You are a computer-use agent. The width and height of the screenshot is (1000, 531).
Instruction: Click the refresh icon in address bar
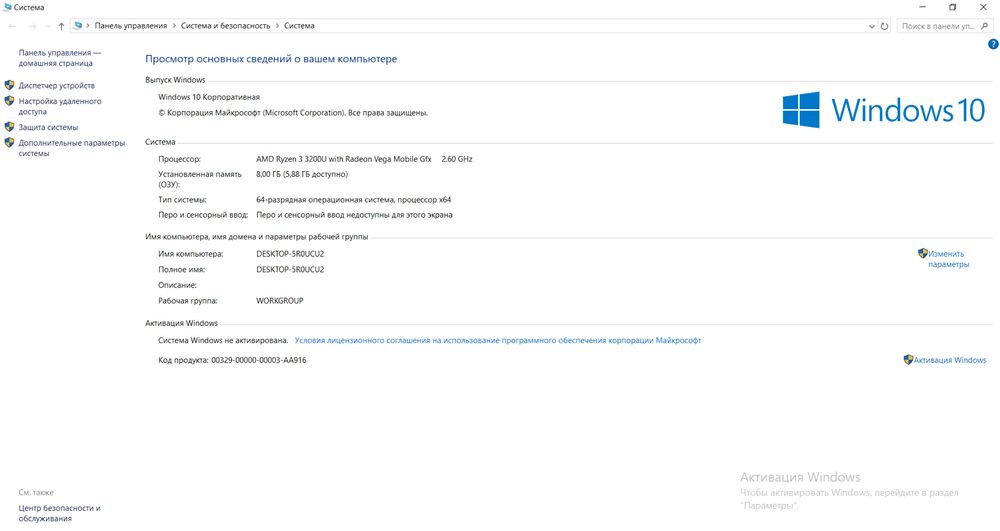click(x=885, y=26)
